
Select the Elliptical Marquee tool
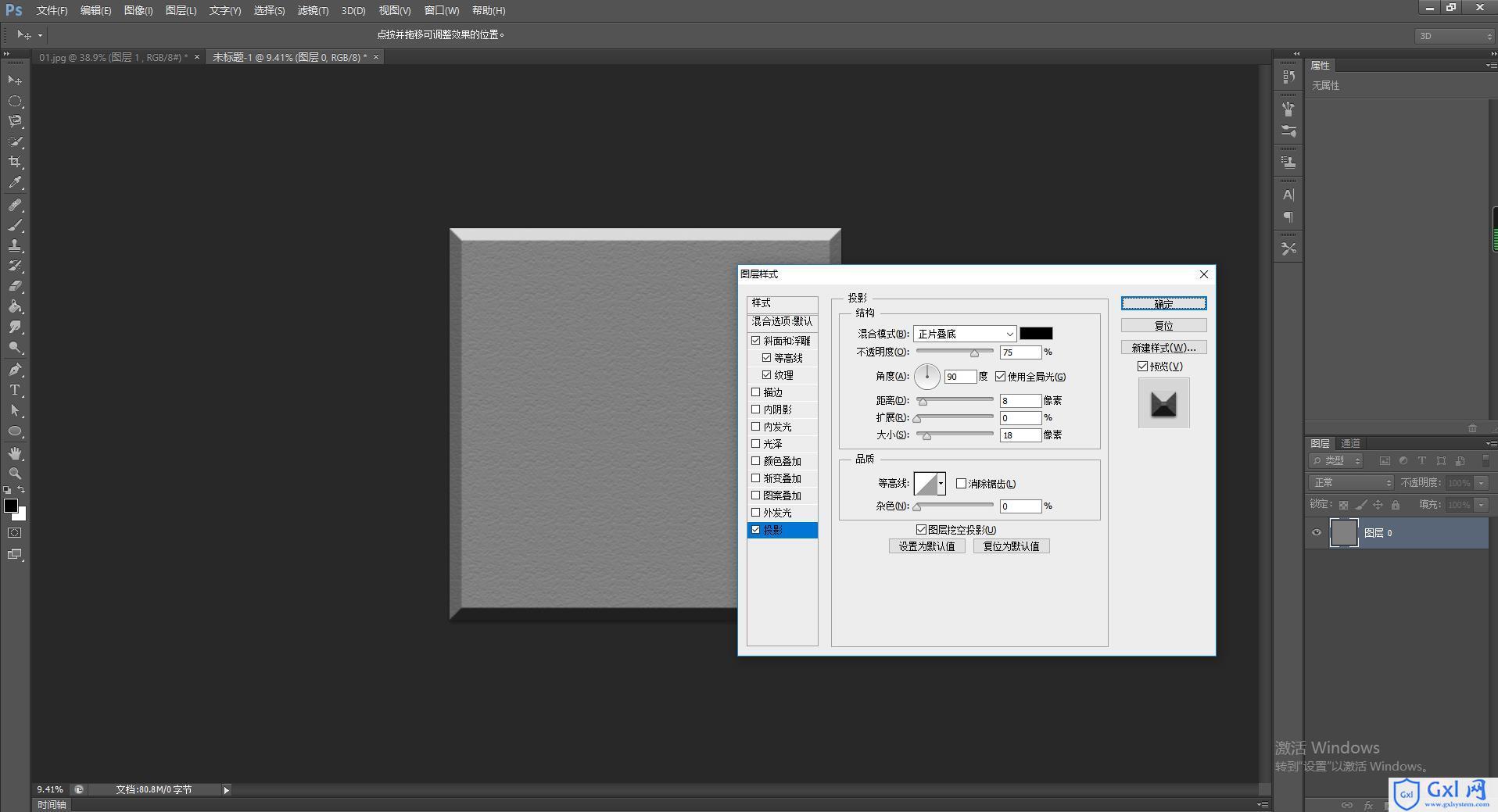[x=15, y=101]
